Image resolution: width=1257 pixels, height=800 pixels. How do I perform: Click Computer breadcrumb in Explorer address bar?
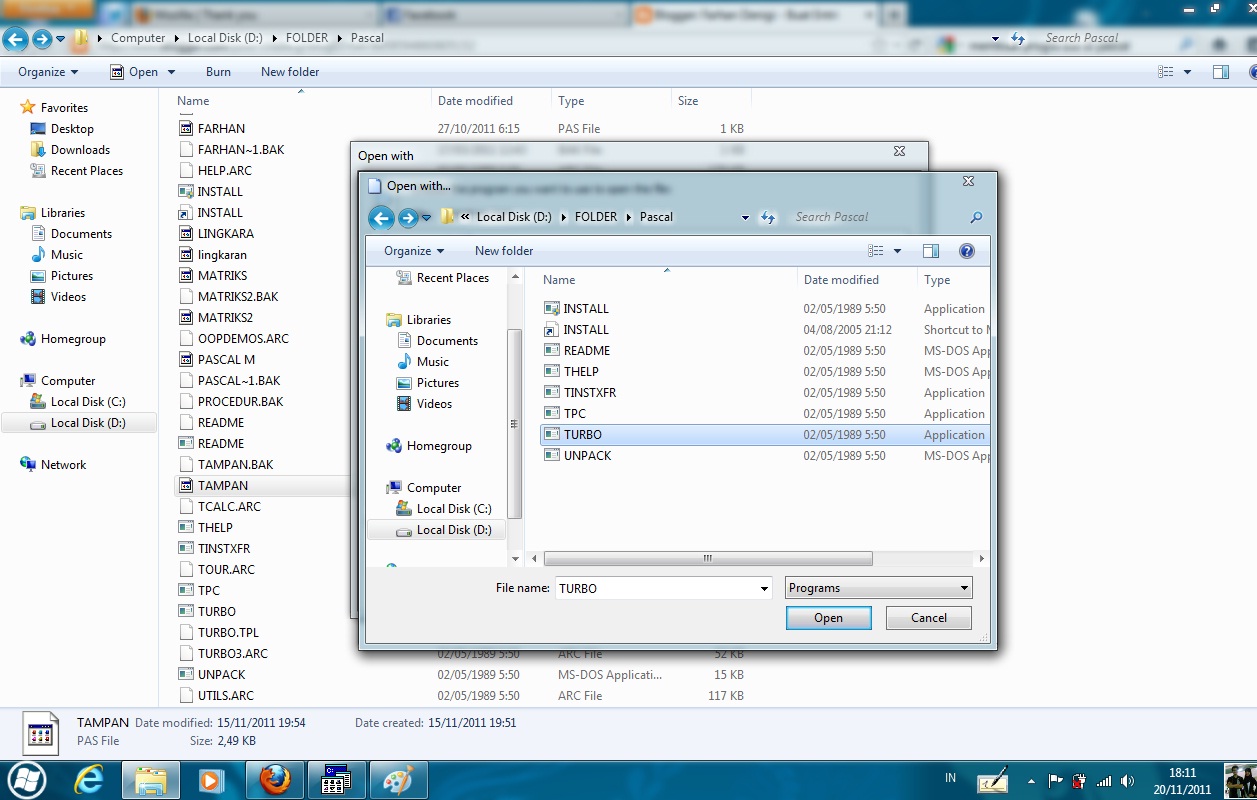click(x=138, y=38)
